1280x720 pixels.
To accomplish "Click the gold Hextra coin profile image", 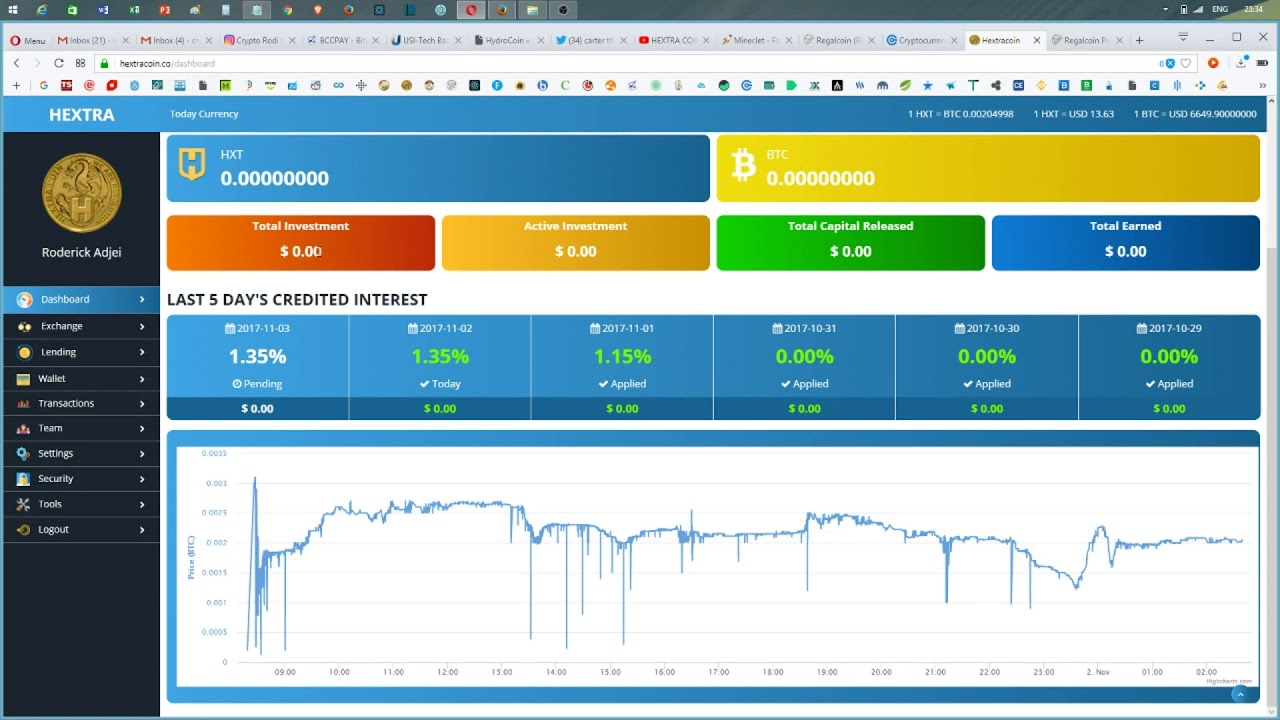I will [x=82, y=193].
